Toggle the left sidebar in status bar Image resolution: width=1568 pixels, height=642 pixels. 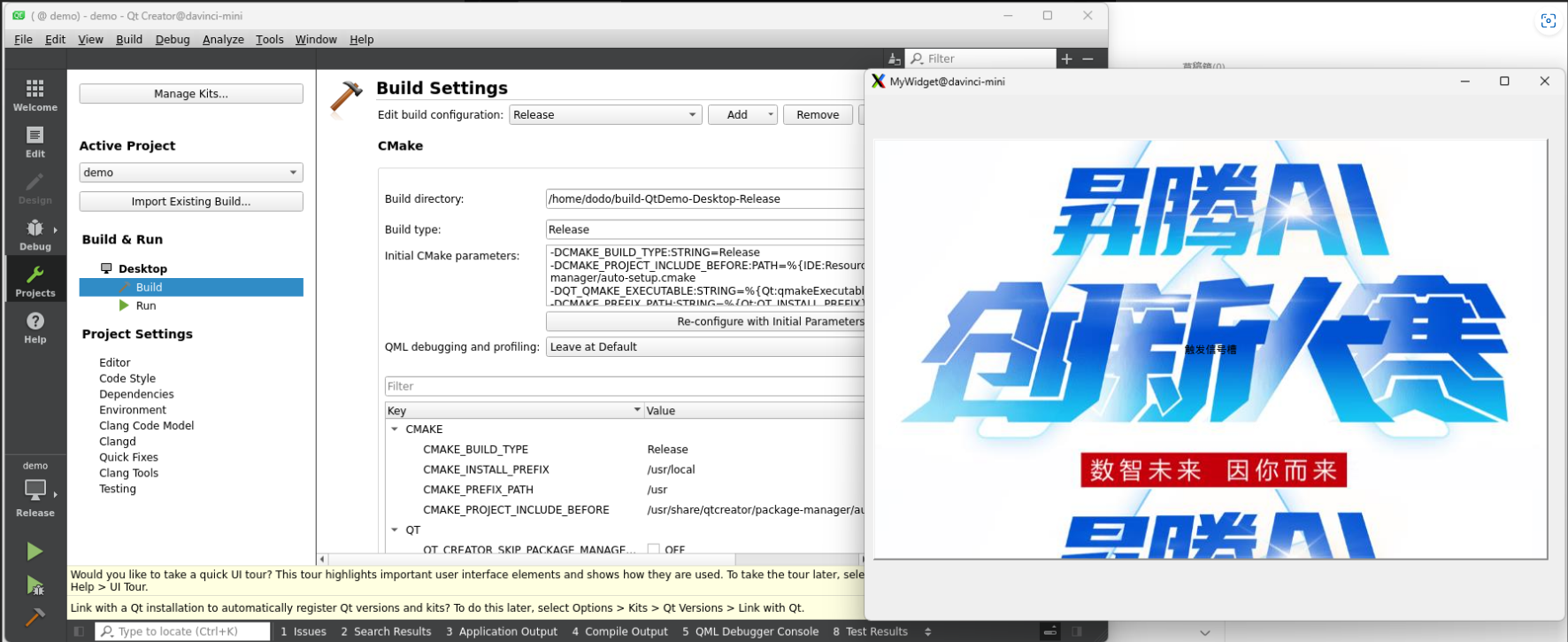[x=79, y=631]
